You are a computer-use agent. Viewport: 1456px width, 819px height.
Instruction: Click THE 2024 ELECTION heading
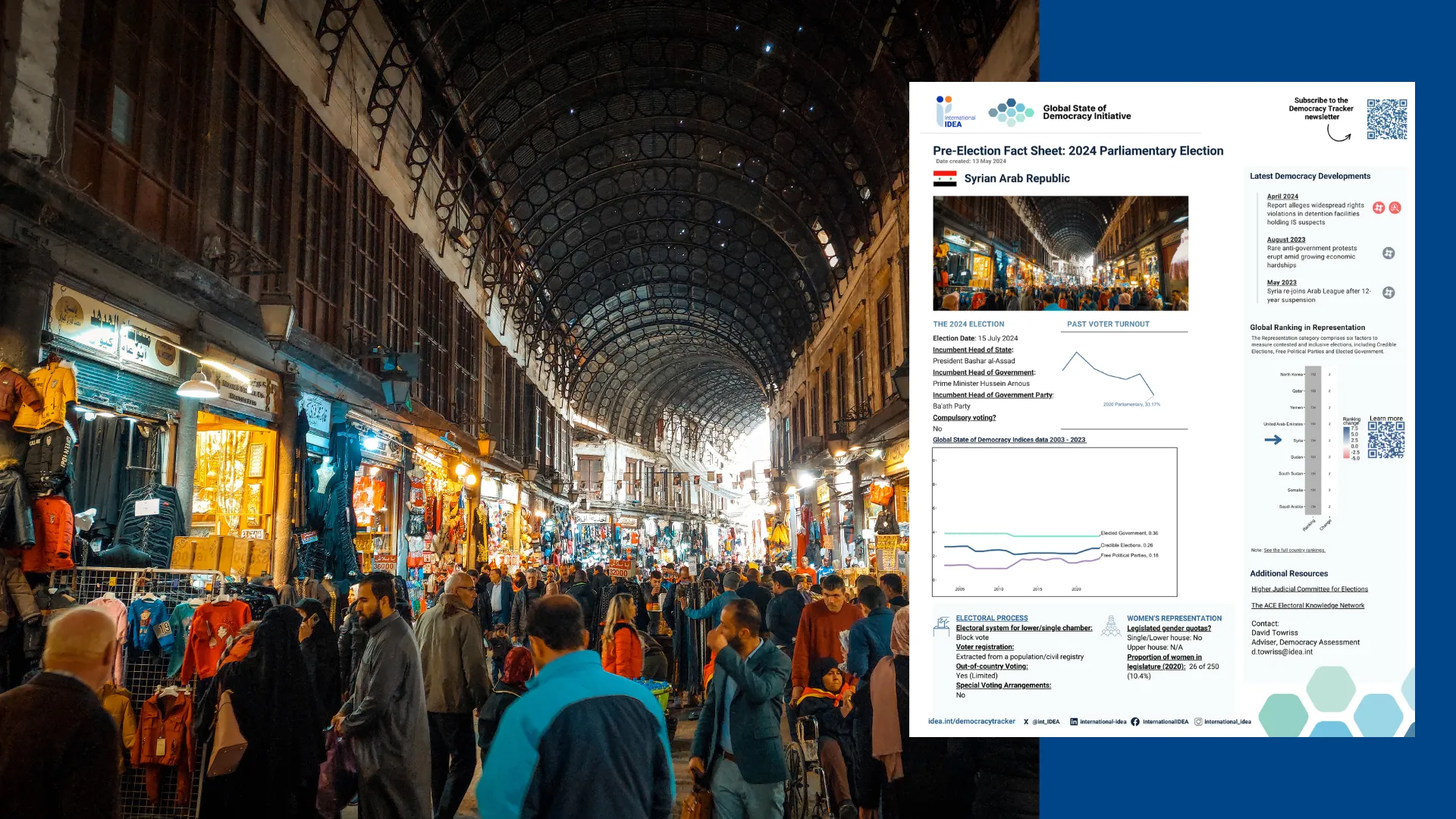click(x=968, y=325)
